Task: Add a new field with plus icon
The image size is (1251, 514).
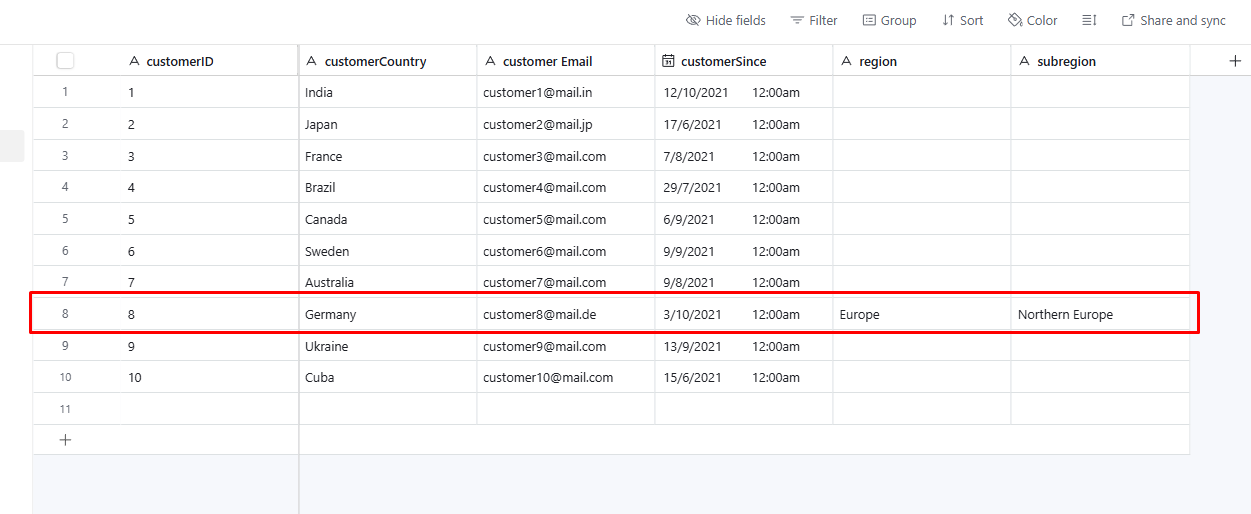Action: [1235, 61]
